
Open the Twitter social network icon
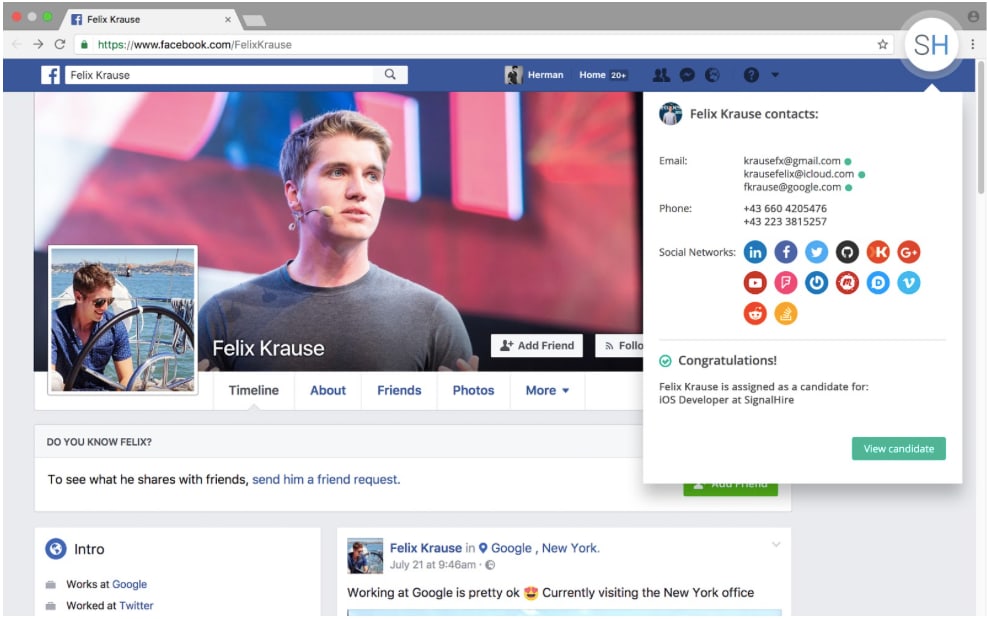(x=816, y=252)
